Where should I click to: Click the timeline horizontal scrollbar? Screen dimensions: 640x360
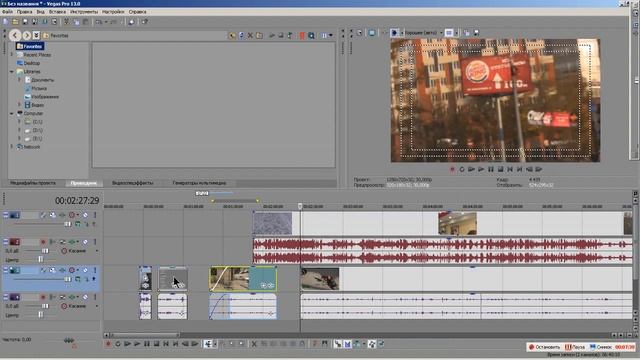click(x=144, y=335)
